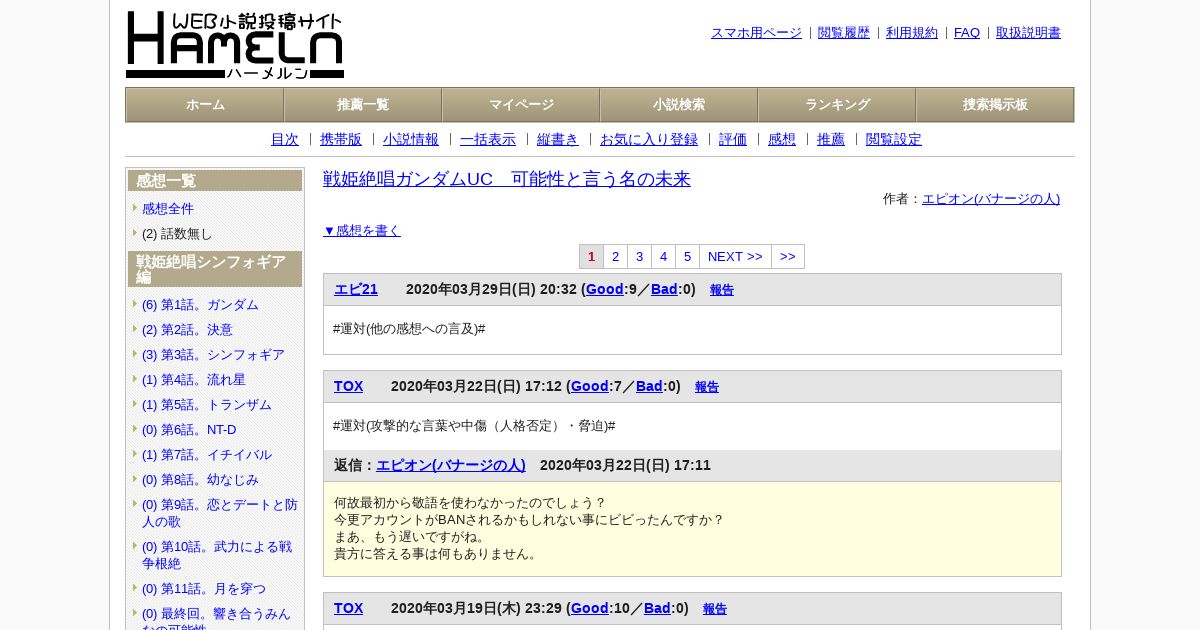
Task: Open commenter エピ21 profile
Action: click(356, 290)
